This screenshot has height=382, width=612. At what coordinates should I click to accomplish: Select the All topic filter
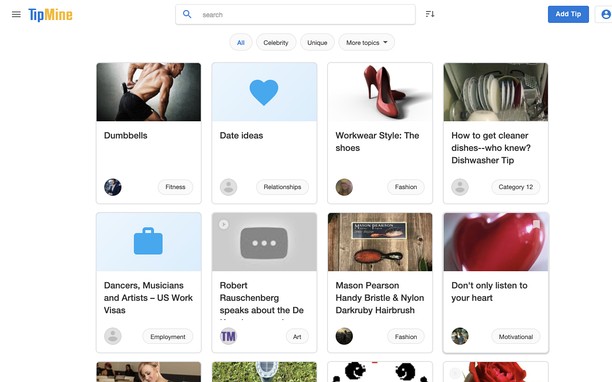(x=241, y=43)
